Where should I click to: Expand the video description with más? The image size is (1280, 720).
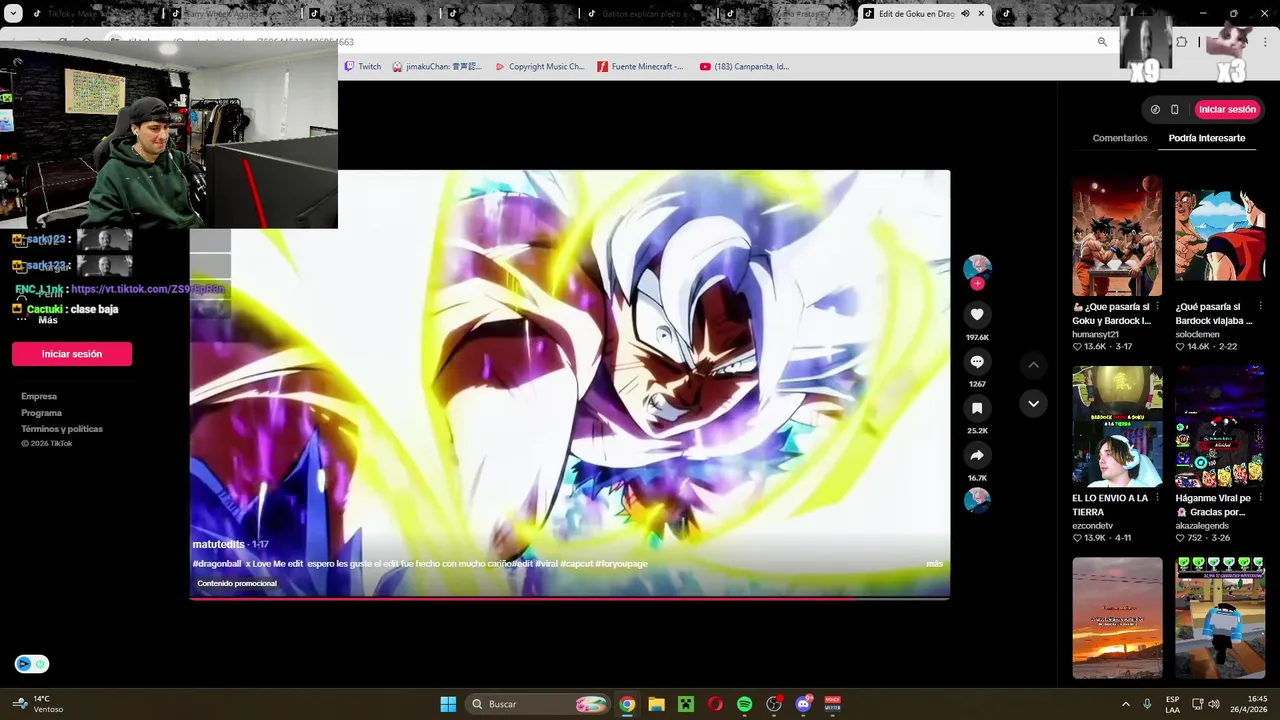[934, 564]
